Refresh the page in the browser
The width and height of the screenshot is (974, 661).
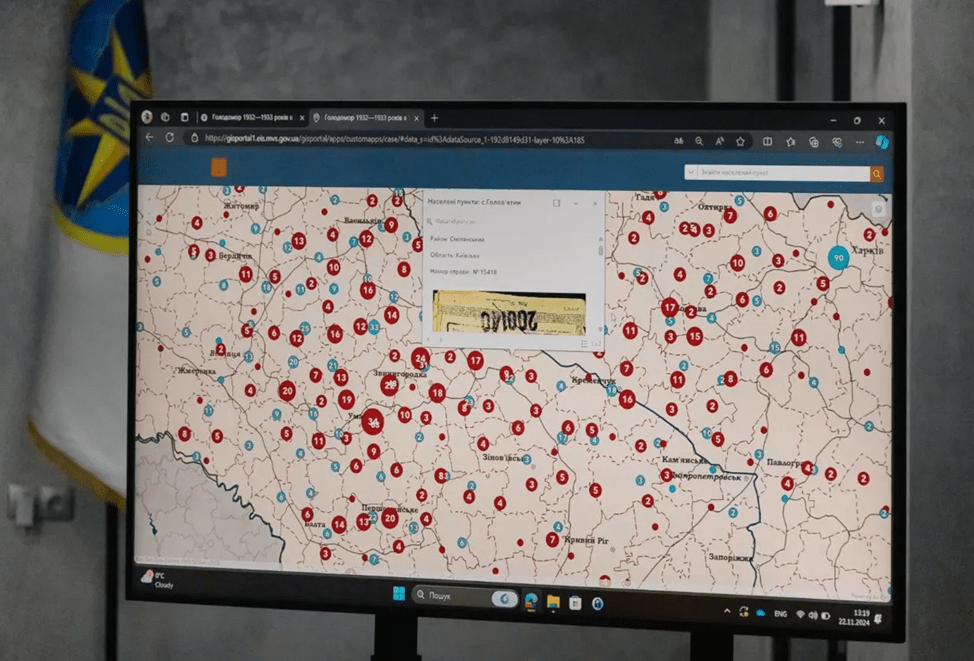coord(170,137)
